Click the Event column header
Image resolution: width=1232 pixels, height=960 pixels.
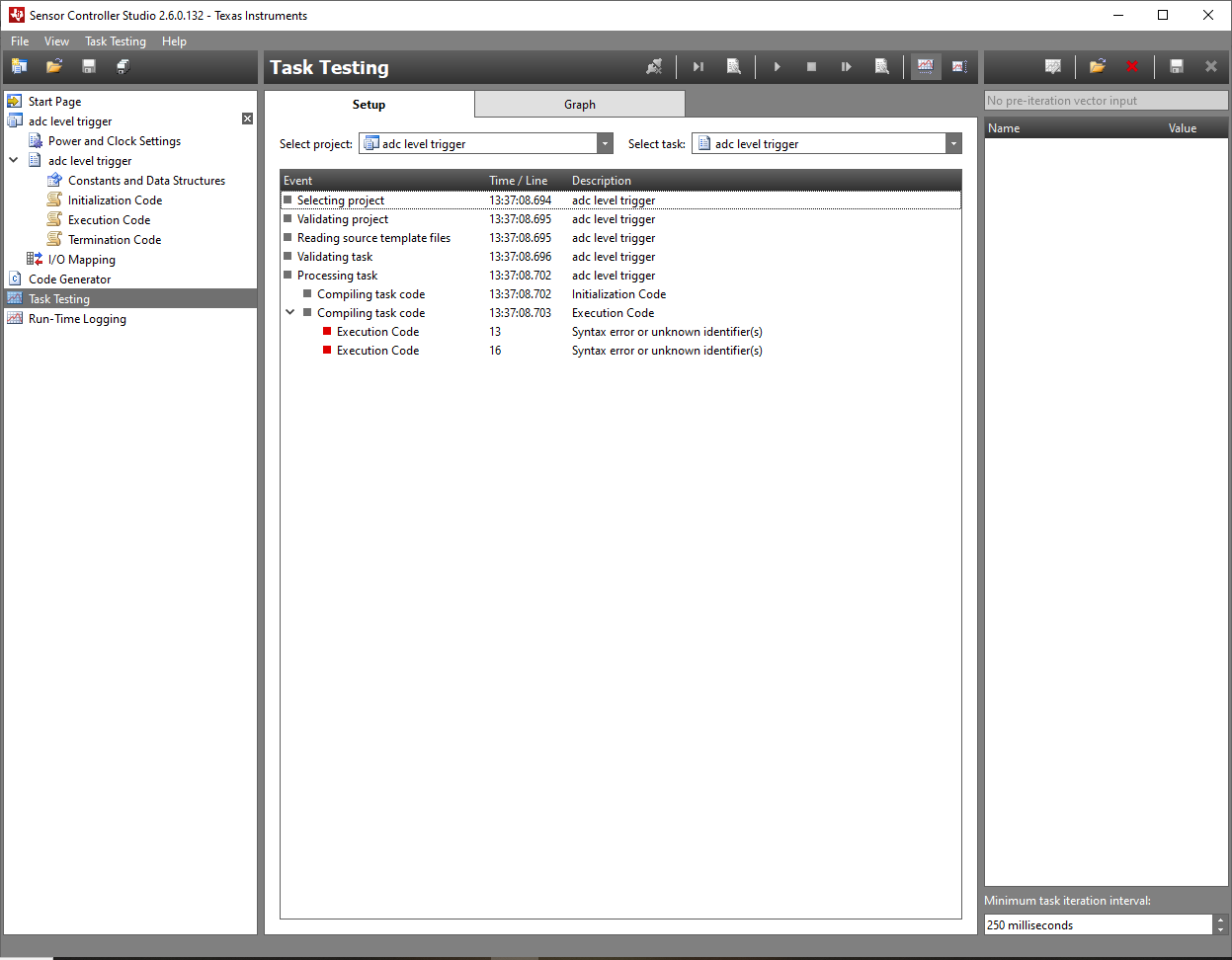(x=383, y=180)
